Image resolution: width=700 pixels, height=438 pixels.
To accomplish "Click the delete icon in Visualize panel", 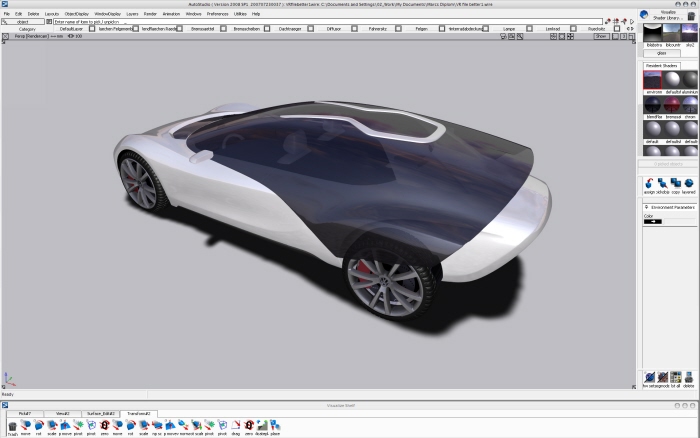I will coord(689,378).
